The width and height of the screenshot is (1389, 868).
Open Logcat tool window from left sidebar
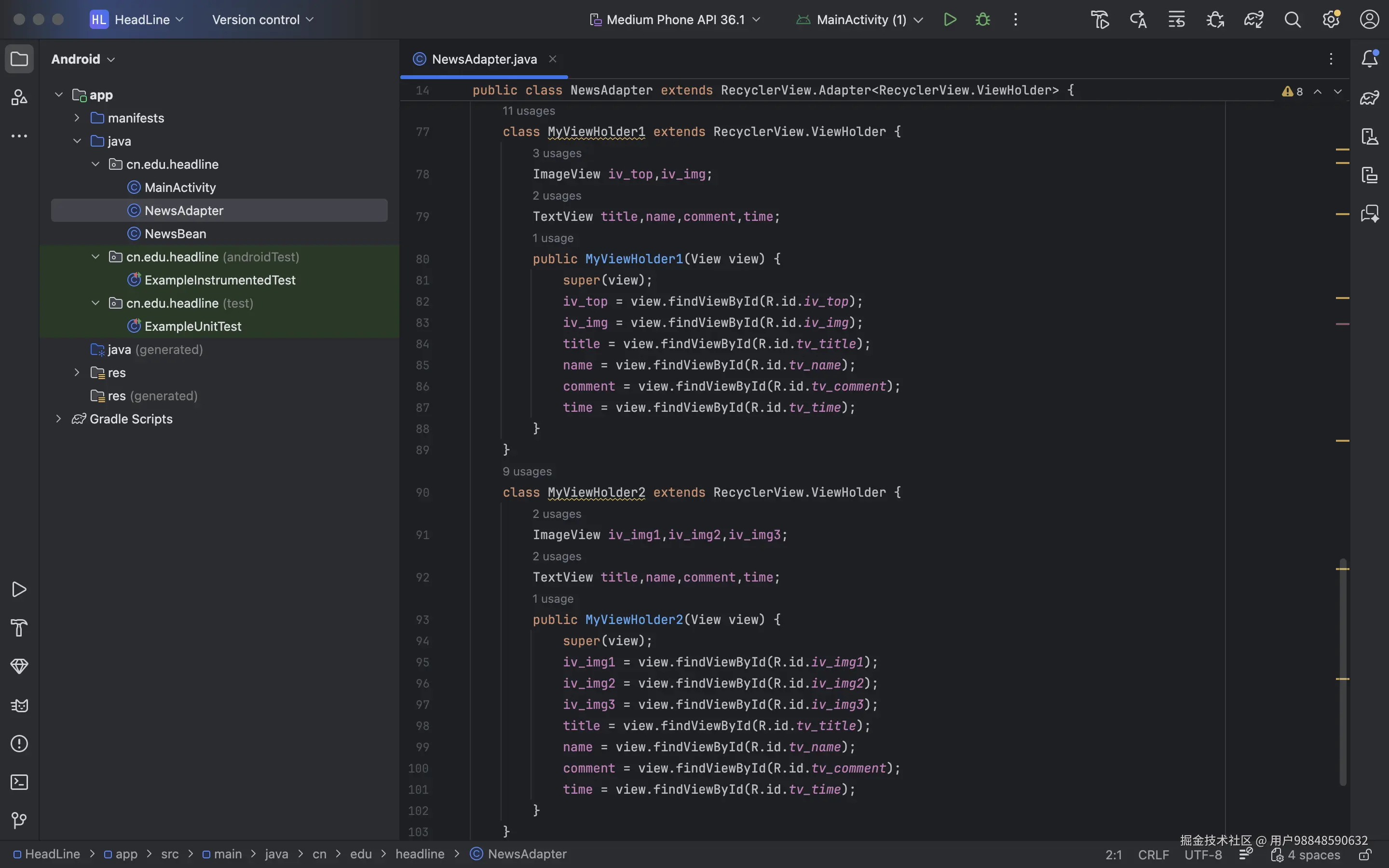click(19, 705)
